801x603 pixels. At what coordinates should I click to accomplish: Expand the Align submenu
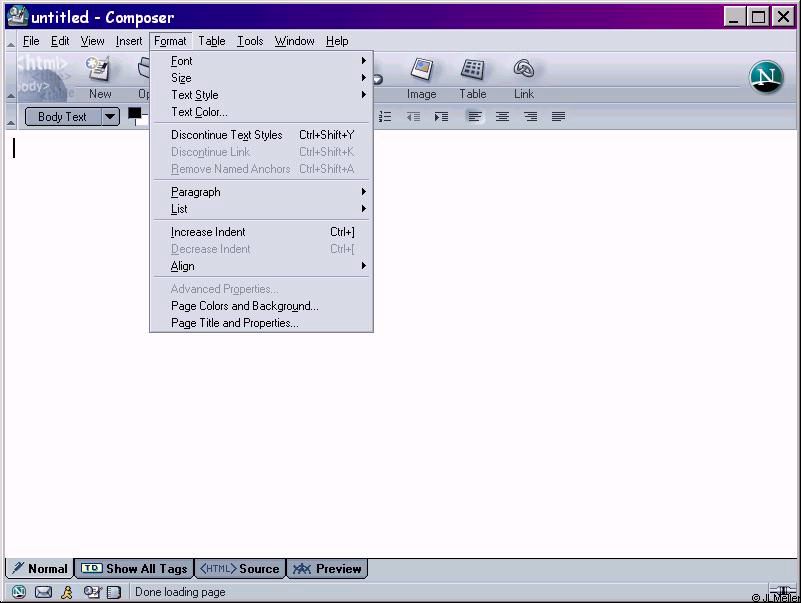pos(262,266)
